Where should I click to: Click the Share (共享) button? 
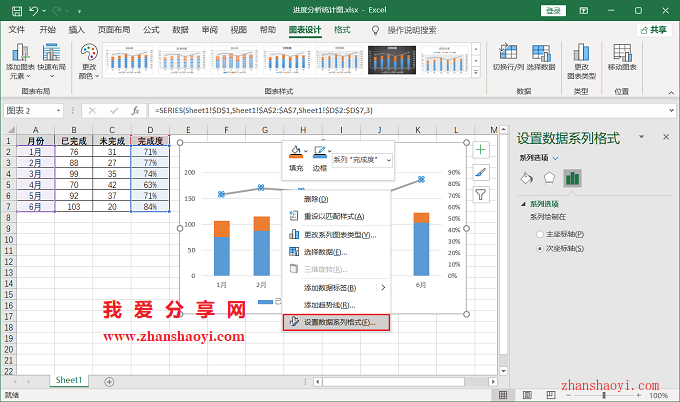(x=654, y=30)
